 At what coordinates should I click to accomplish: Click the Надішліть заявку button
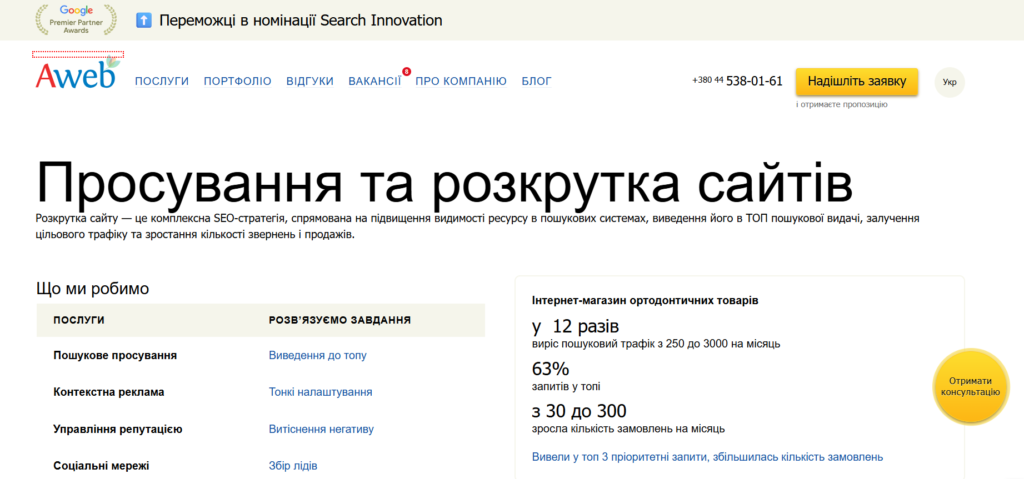(857, 81)
